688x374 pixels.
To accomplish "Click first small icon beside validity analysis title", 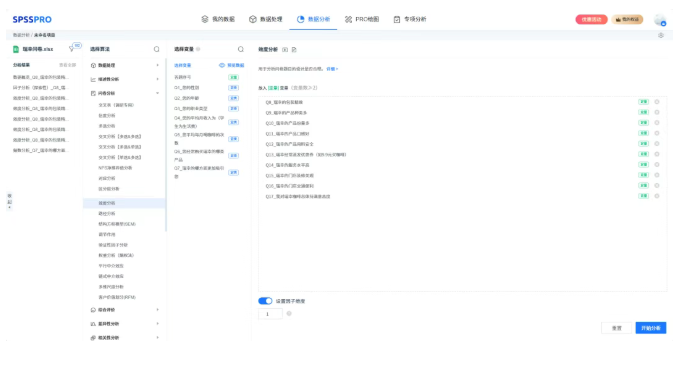I will pos(285,50).
